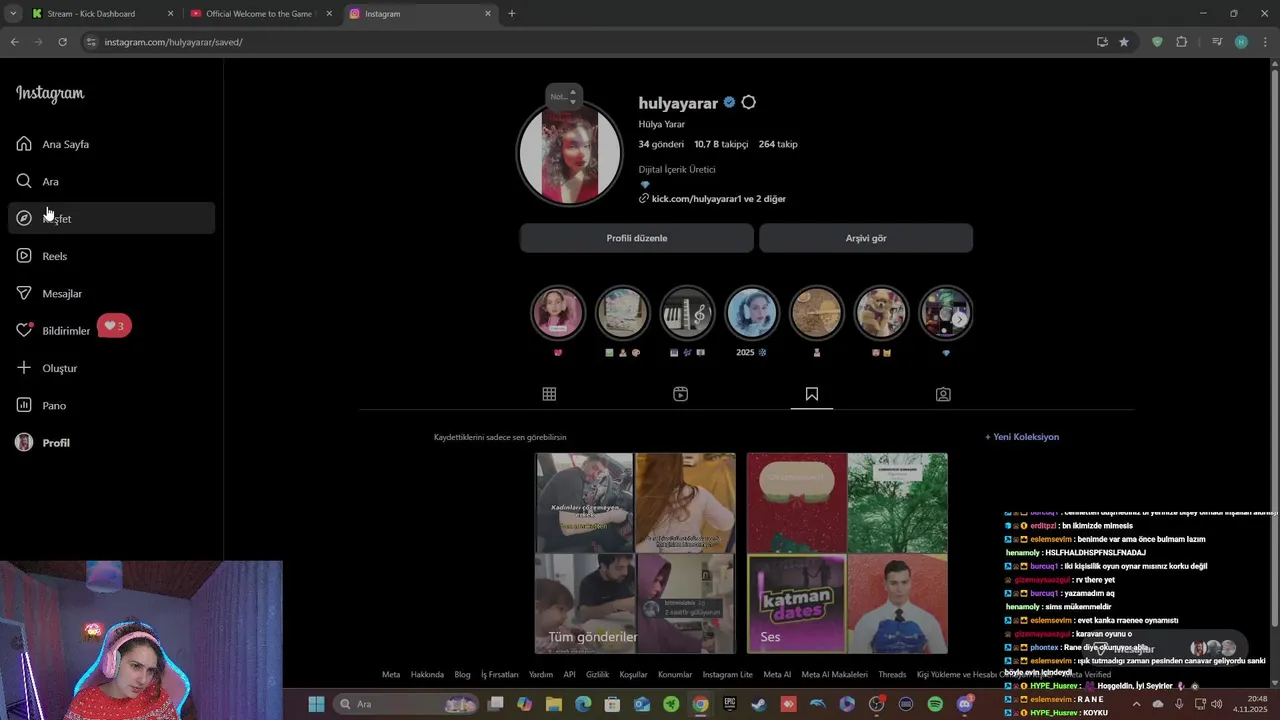Switch to Stream - Kick Dashboard tab
1280x720 pixels.
tap(103, 14)
